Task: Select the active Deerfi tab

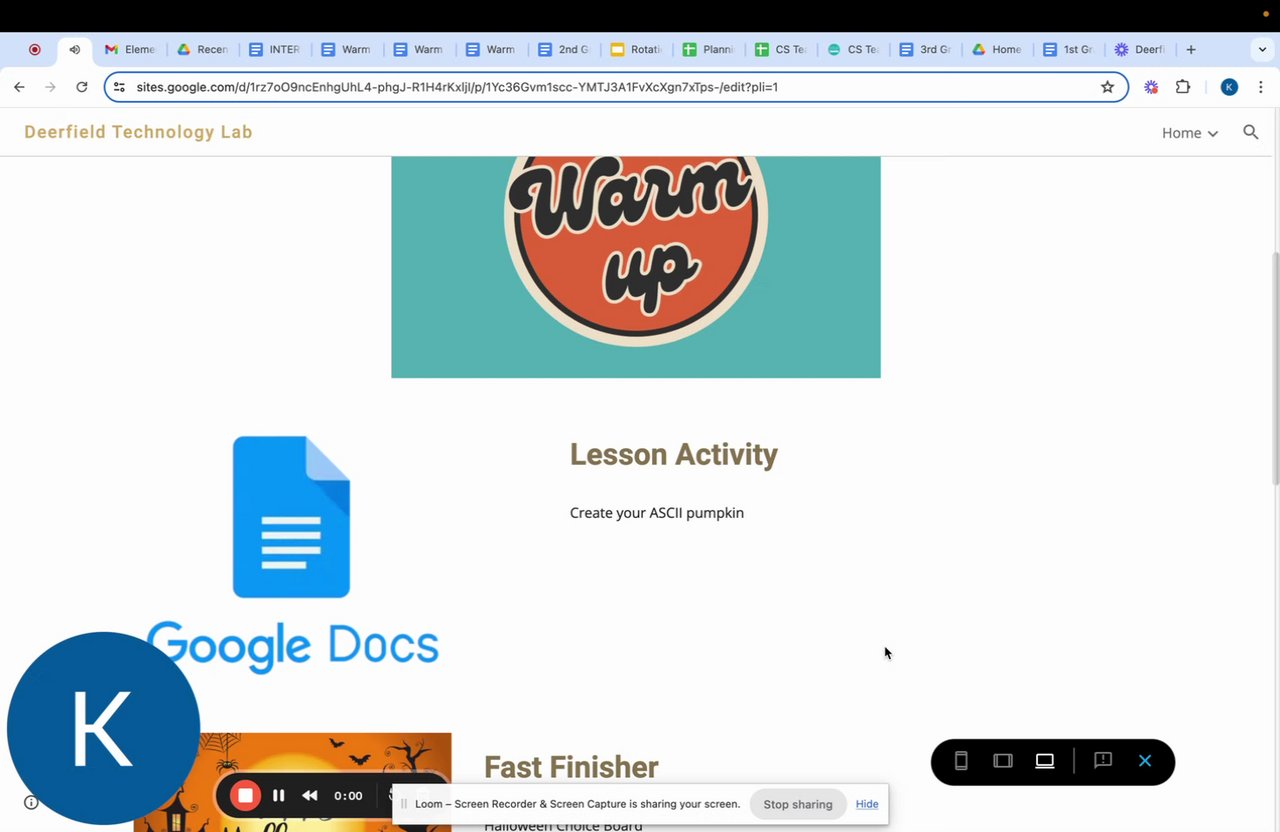Action: (1140, 49)
